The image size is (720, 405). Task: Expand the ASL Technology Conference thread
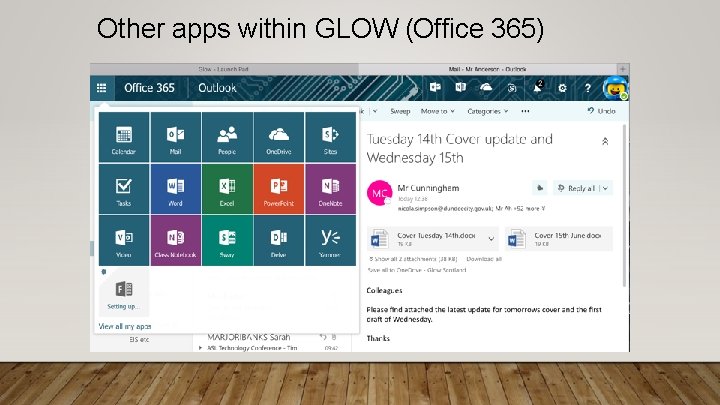pos(200,348)
